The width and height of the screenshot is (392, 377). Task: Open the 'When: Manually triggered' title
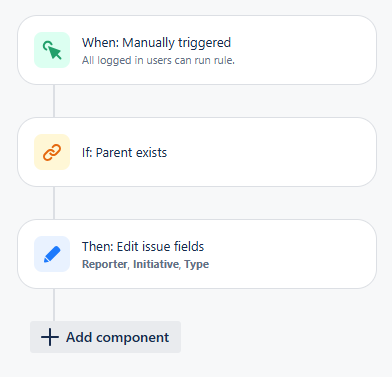click(156, 43)
